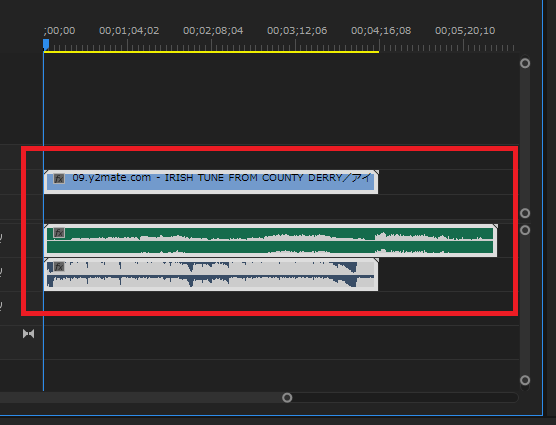Click the fx badge on the gray selected audio clip
The image size is (556, 425).
click(59, 267)
